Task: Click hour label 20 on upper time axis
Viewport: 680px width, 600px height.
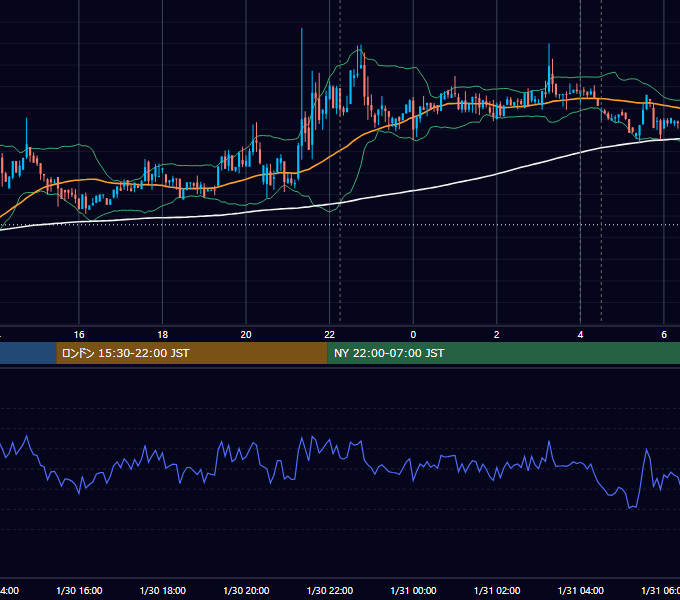Action: coord(246,335)
